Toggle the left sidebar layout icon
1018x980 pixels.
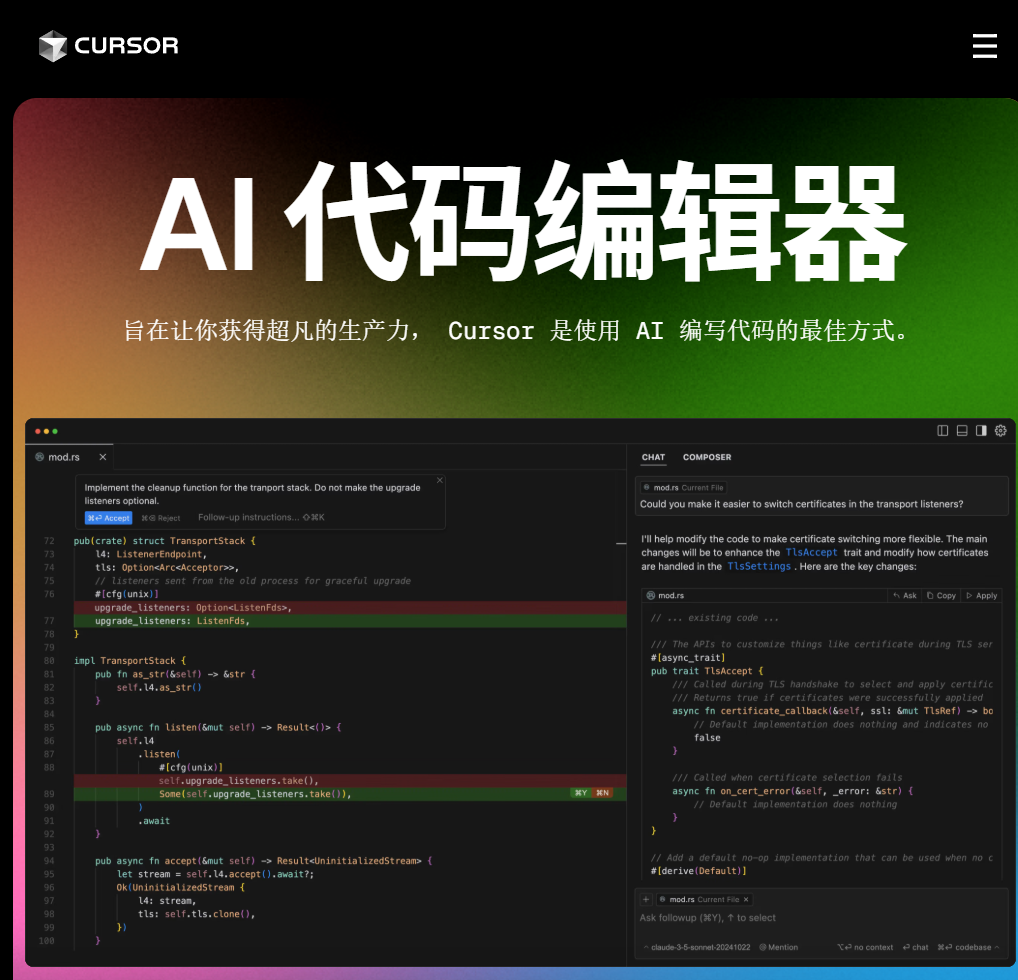[x=943, y=431]
